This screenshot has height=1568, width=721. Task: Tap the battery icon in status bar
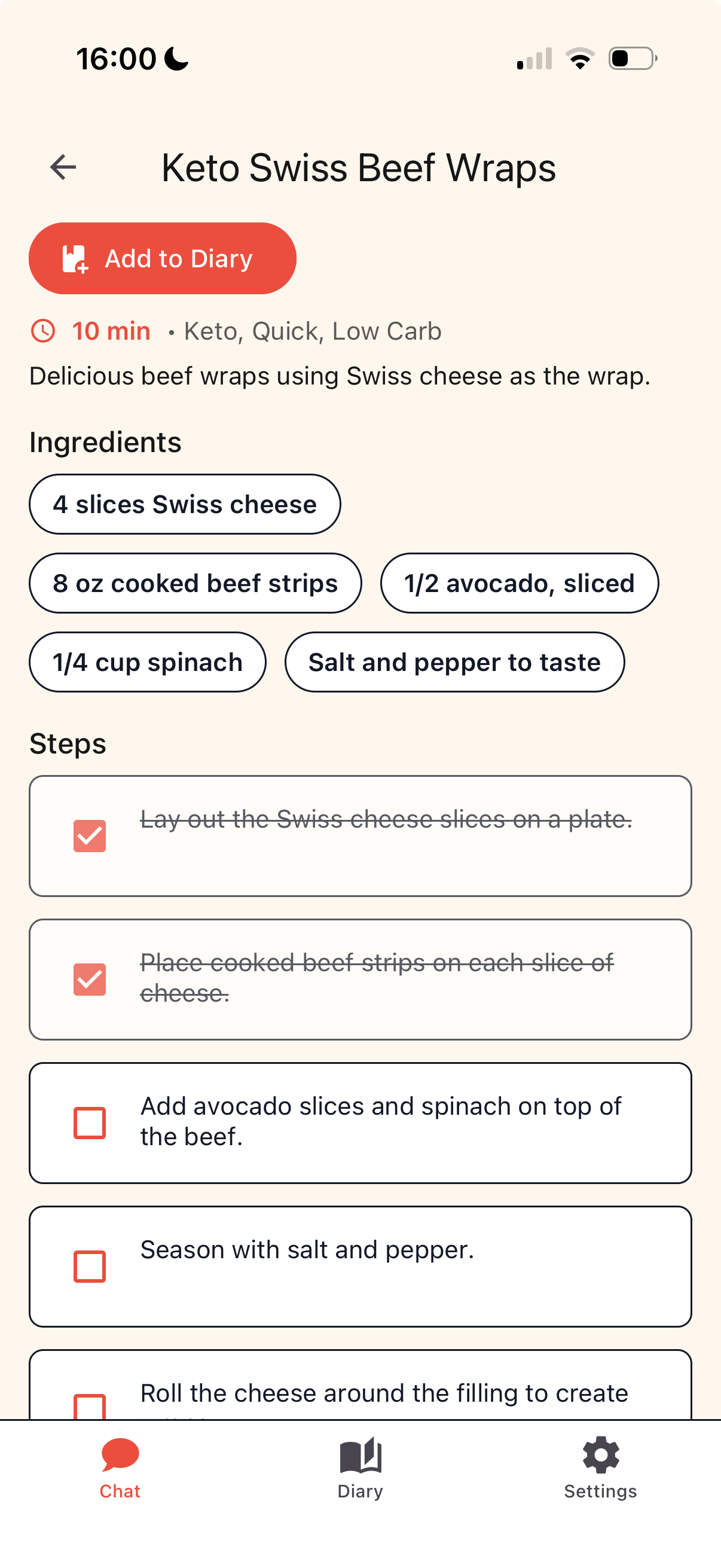(633, 59)
